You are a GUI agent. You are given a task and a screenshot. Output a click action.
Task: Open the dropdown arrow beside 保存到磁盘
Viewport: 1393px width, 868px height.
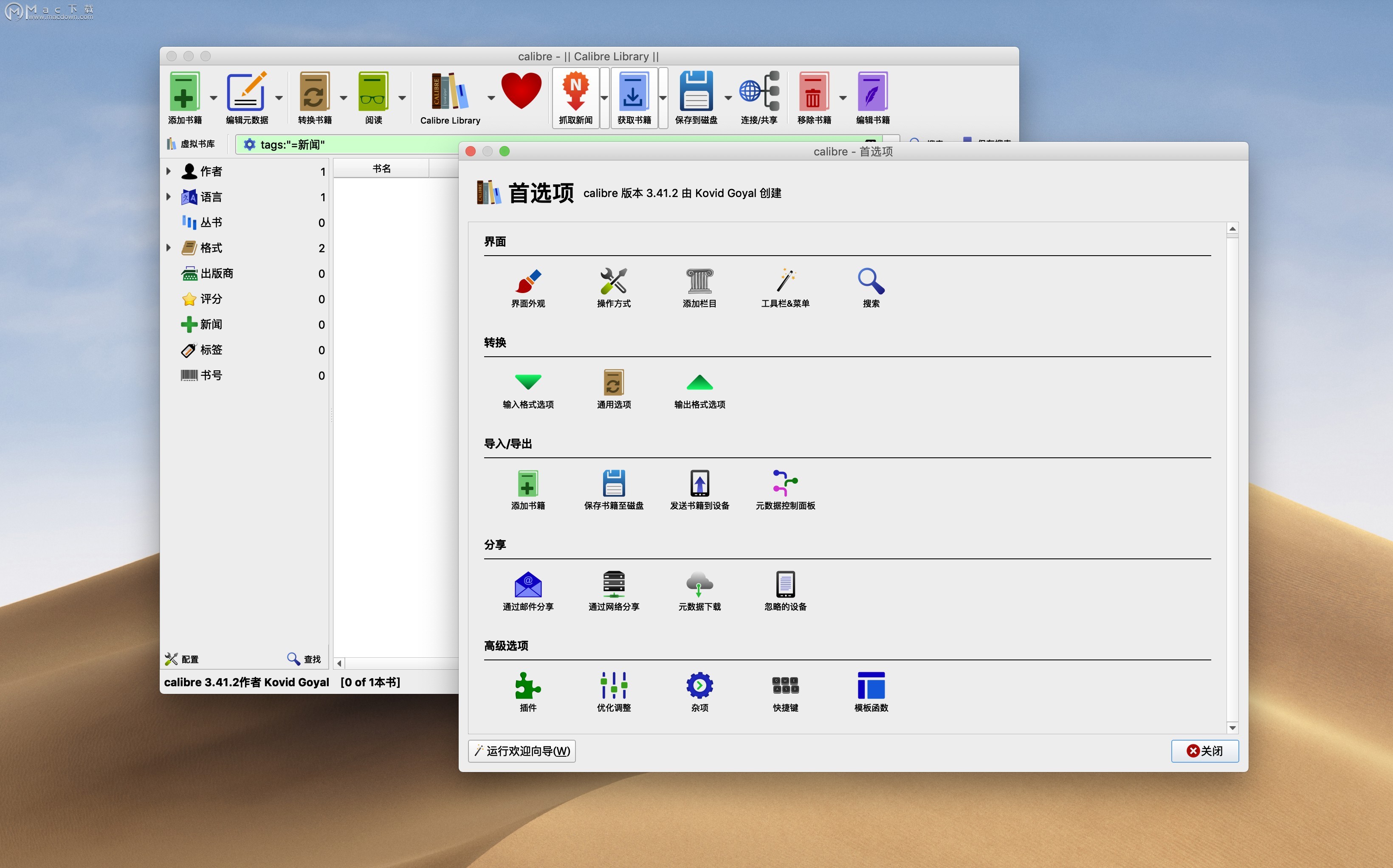728,98
